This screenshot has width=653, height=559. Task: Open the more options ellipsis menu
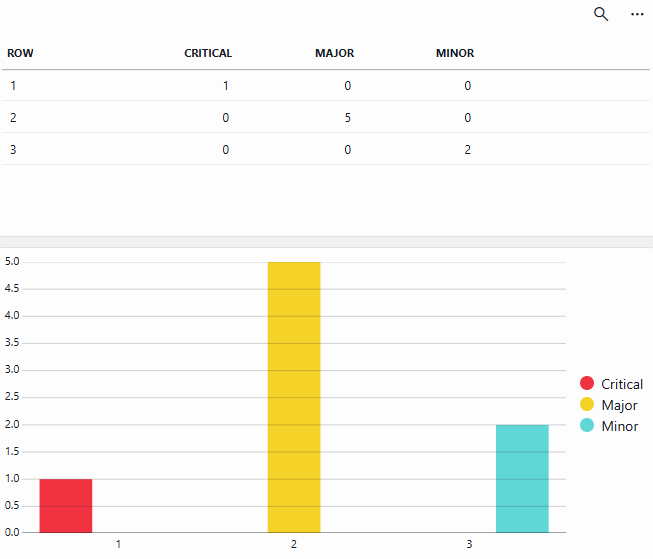coord(637,14)
